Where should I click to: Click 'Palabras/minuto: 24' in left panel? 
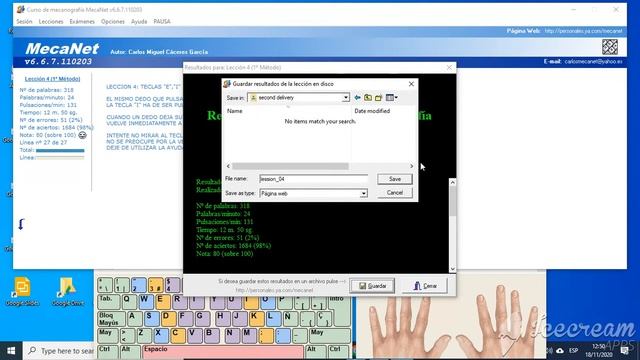pyautogui.click(x=47, y=98)
